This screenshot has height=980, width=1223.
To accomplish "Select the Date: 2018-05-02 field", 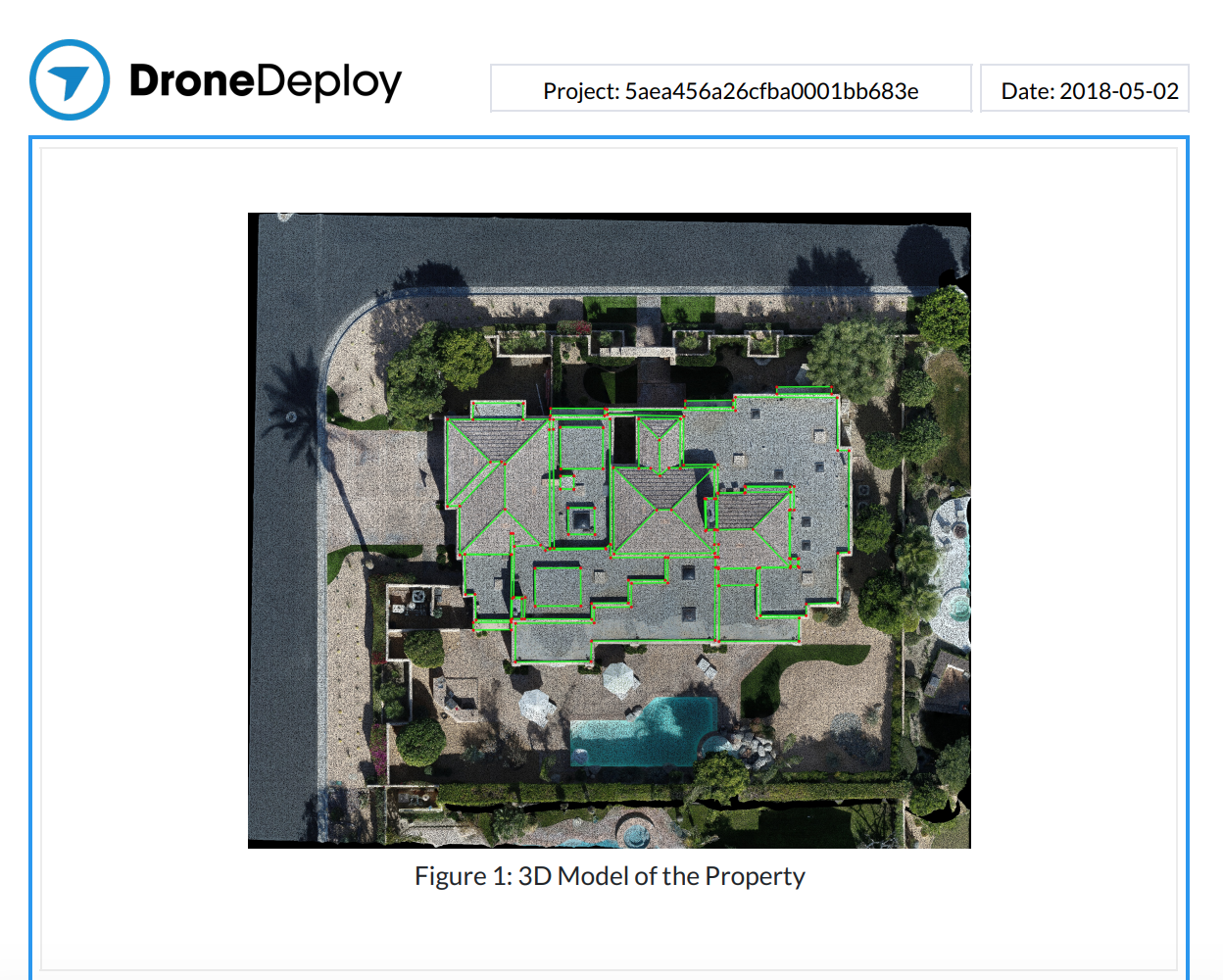I will click(1085, 89).
